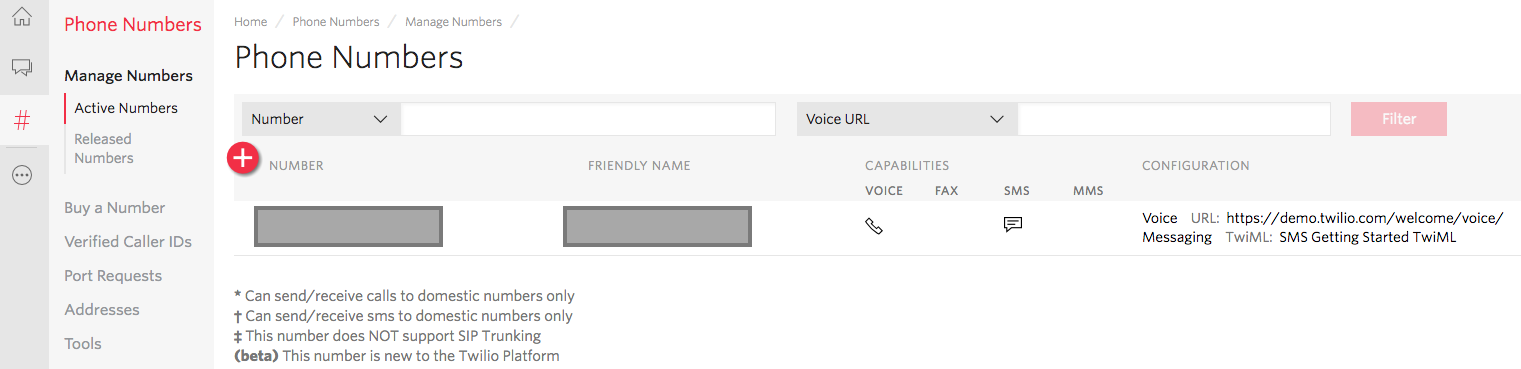This screenshot has width=1521, height=369.
Task: Open the Home icon in the sidebar
Action: pyautogui.click(x=22, y=17)
